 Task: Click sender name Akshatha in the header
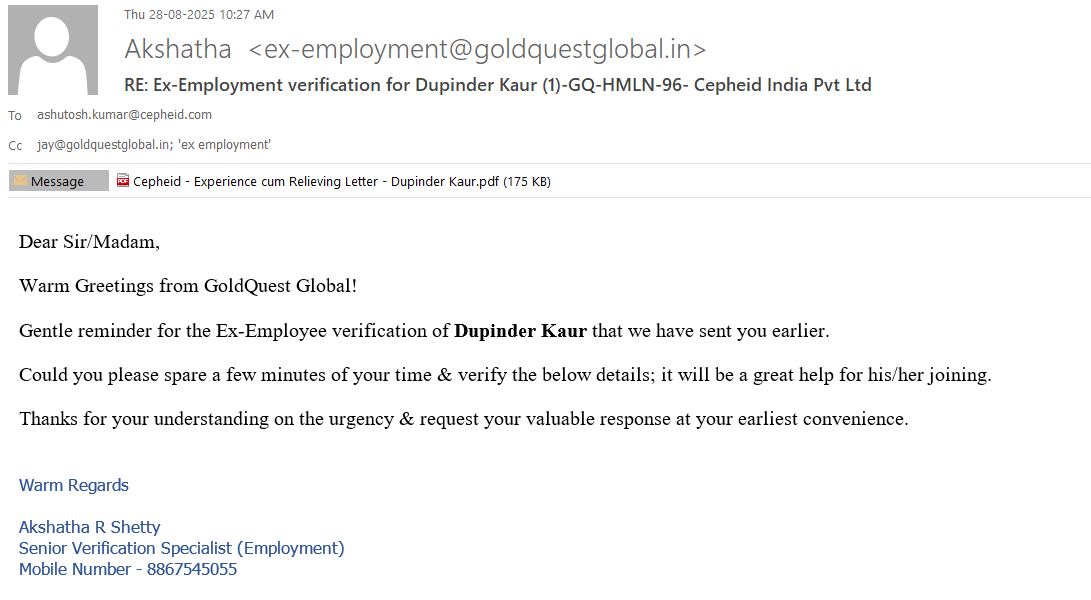(178, 49)
